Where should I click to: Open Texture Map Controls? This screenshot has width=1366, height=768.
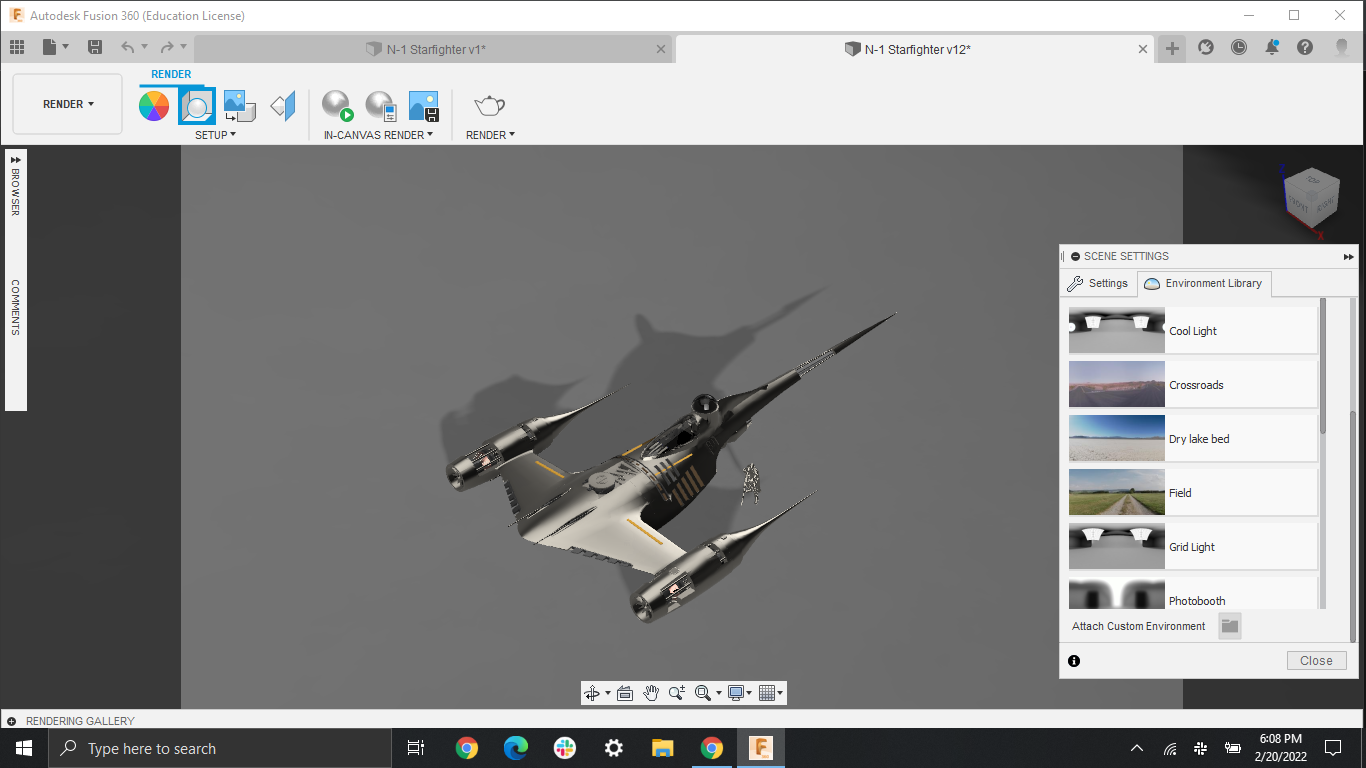239,104
